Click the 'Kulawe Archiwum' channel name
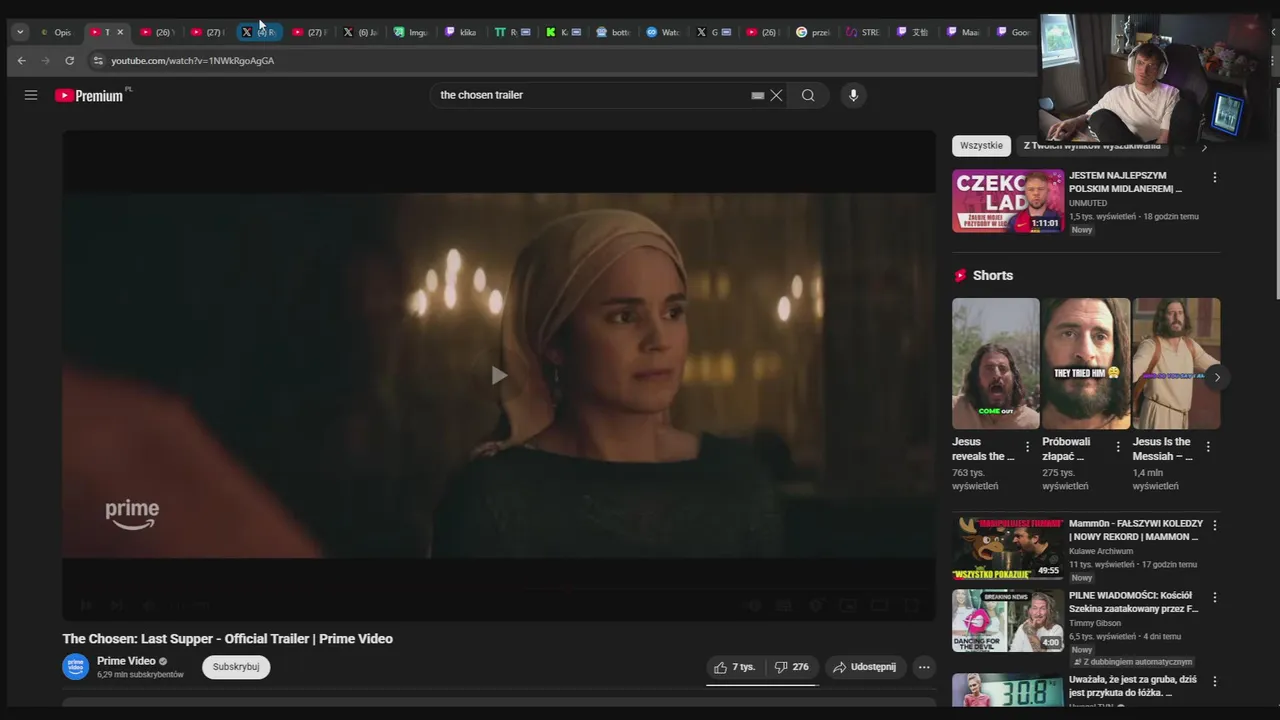1280x720 pixels. pyautogui.click(x=1101, y=551)
